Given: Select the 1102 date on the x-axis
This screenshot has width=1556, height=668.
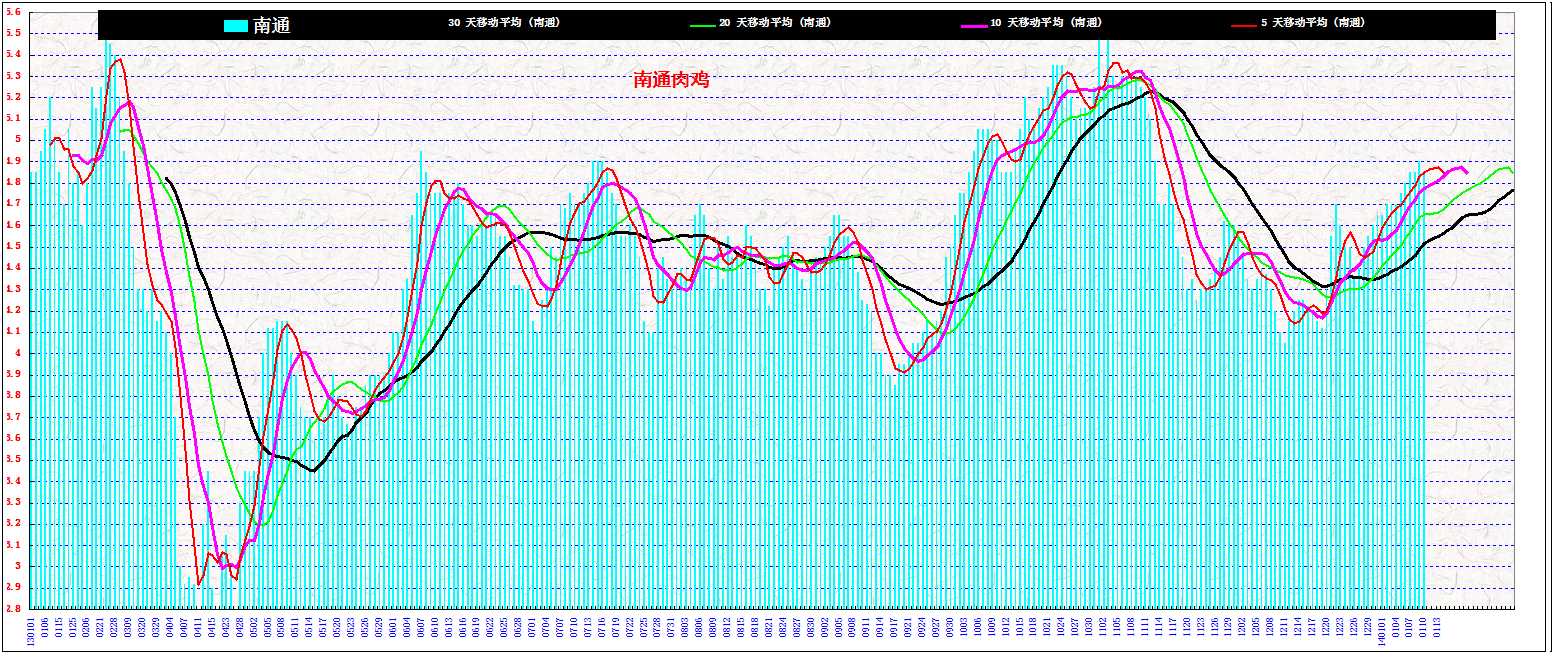Looking at the screenshot, I should tap(1102, 627).
